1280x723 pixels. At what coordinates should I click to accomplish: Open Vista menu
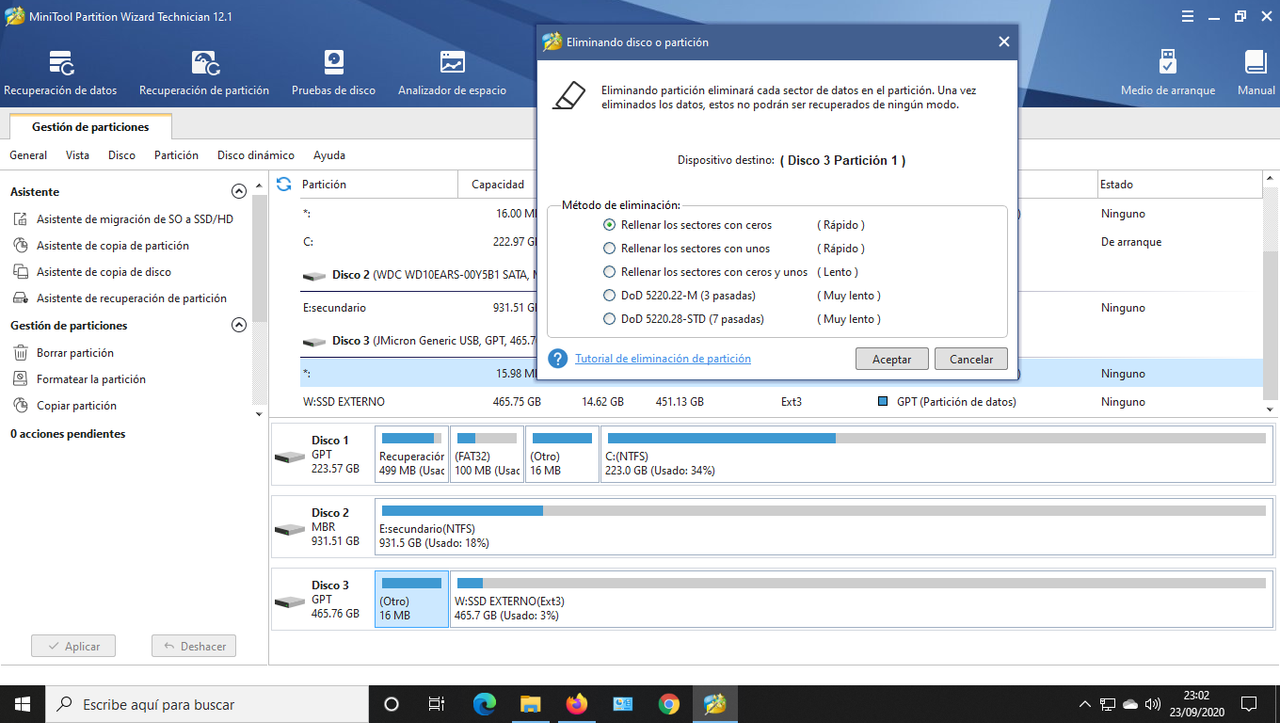77,155
